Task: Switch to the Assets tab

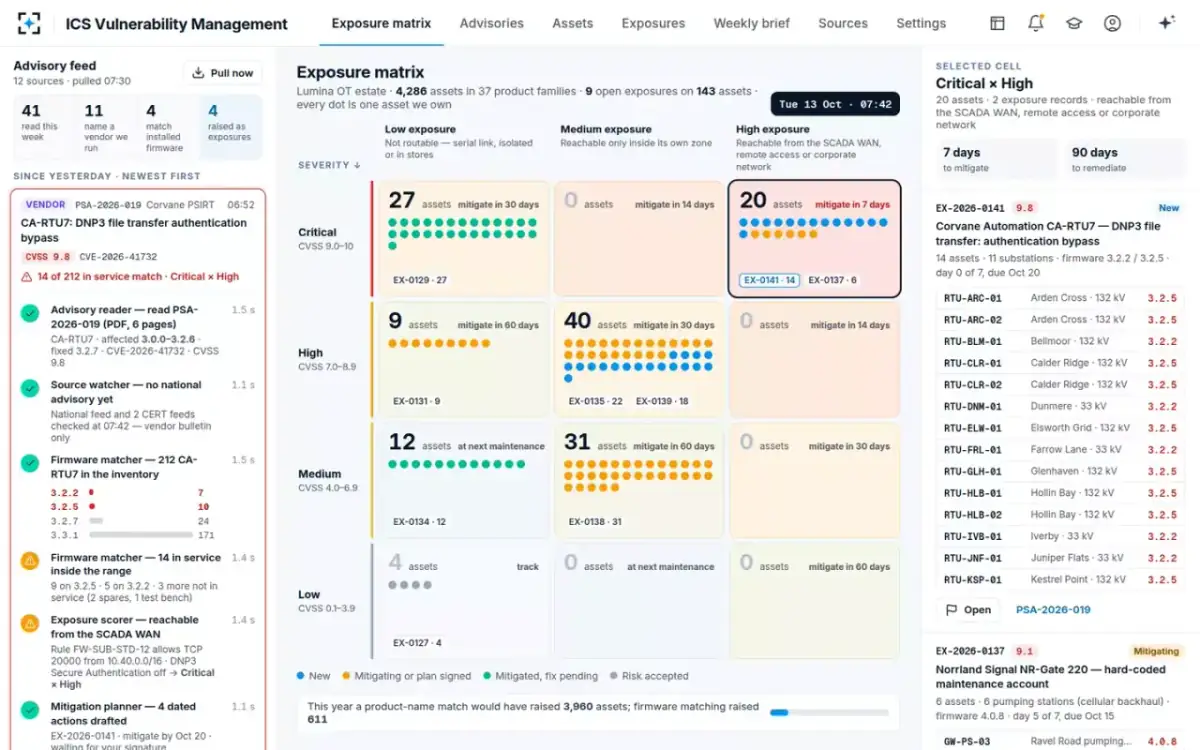Action: pyautogui.click(x=573, y=23)
